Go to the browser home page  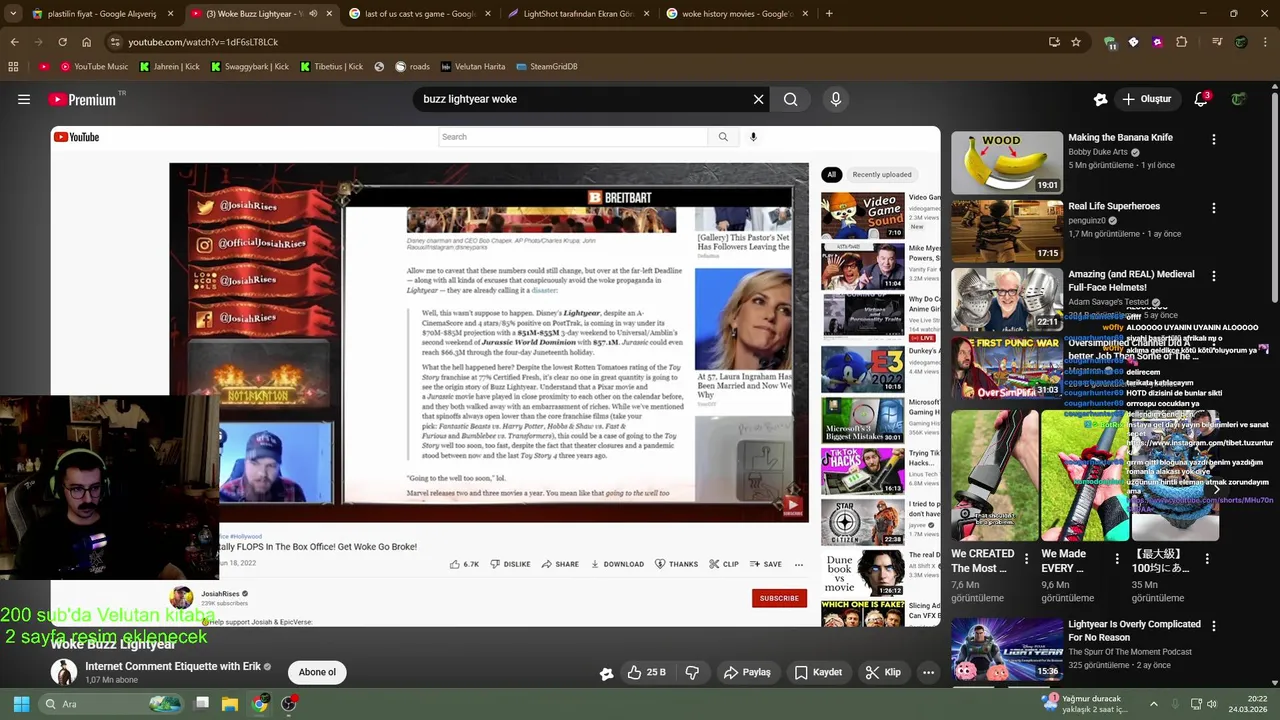[x=87, y=42]
